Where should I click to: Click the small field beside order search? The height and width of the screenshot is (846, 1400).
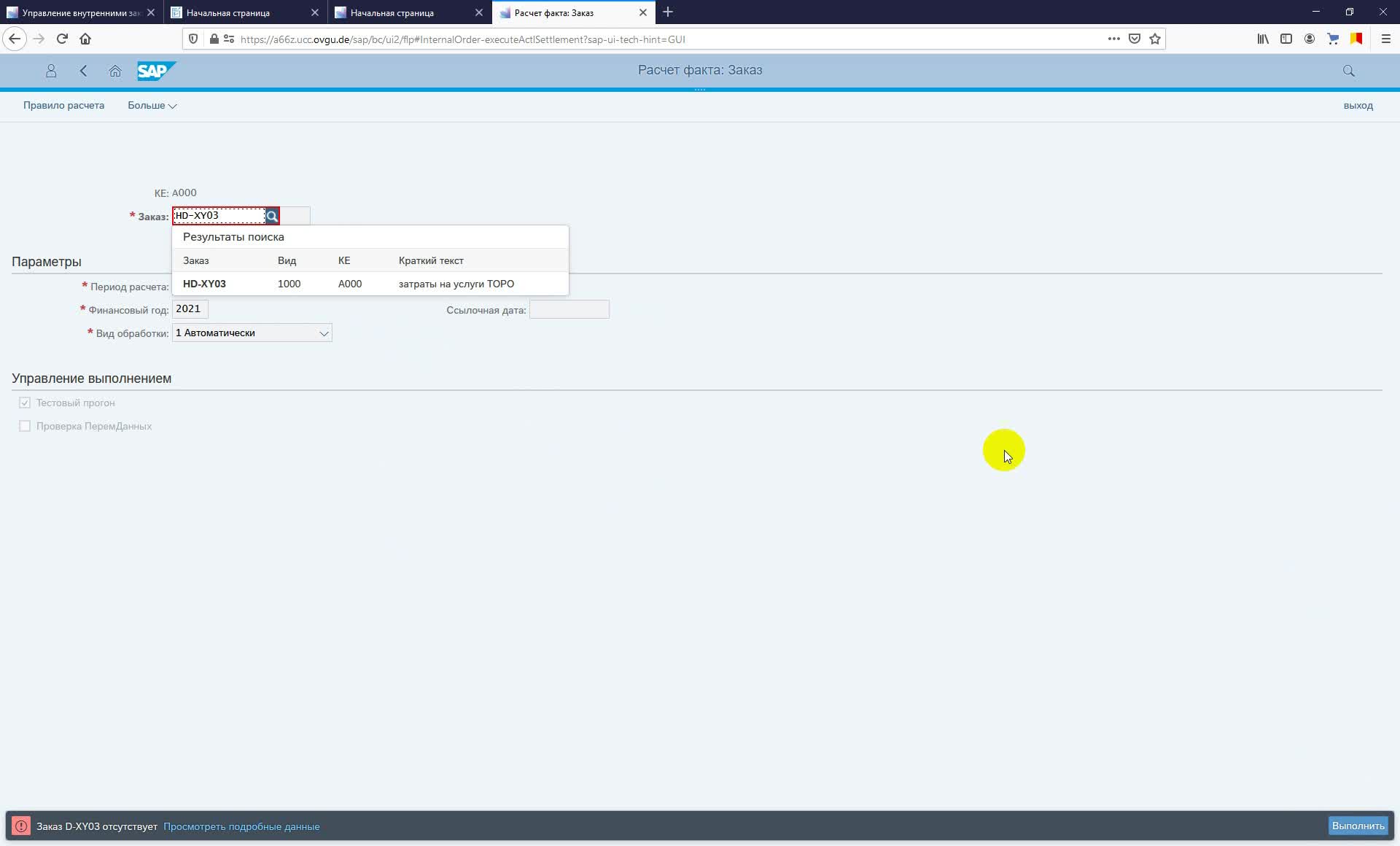click(295, 216)
